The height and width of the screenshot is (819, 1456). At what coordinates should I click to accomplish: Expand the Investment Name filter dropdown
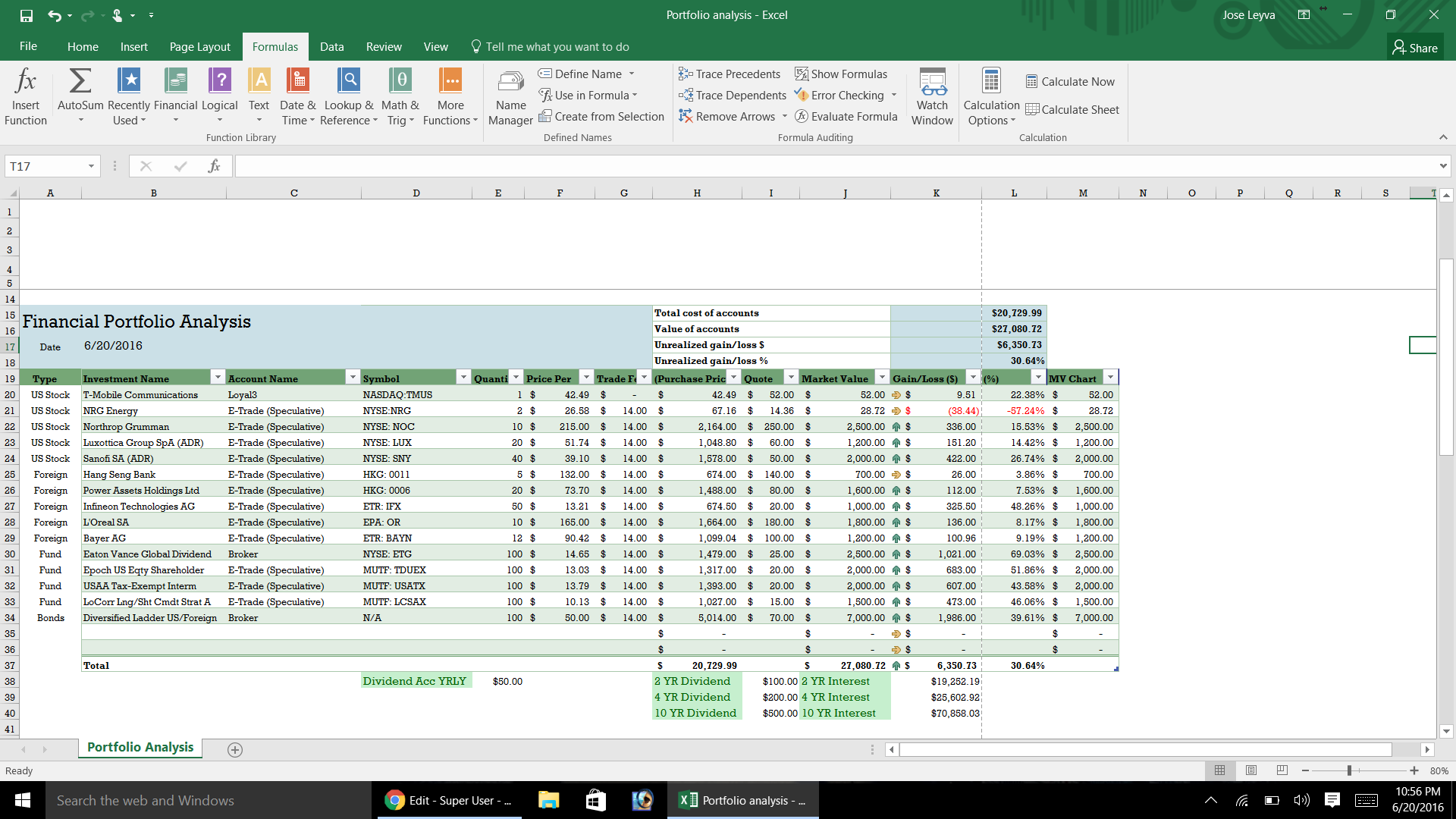tap(217, 378)
